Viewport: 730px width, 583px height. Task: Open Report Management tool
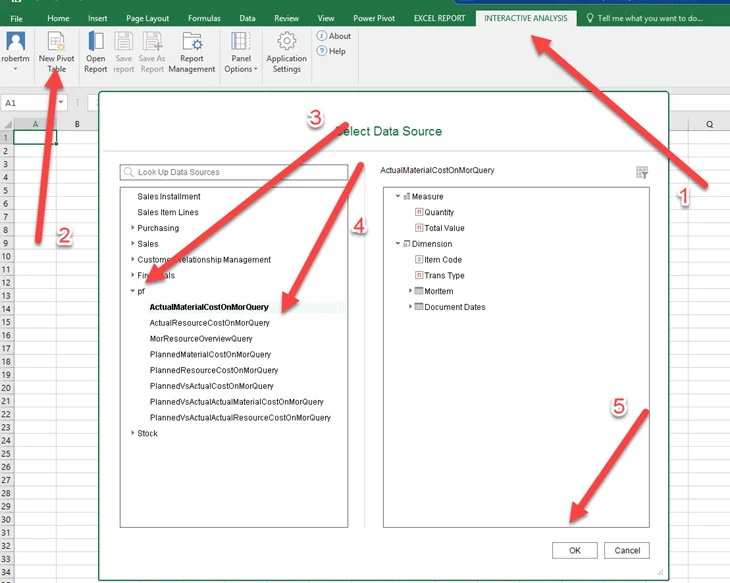point(192,42)
